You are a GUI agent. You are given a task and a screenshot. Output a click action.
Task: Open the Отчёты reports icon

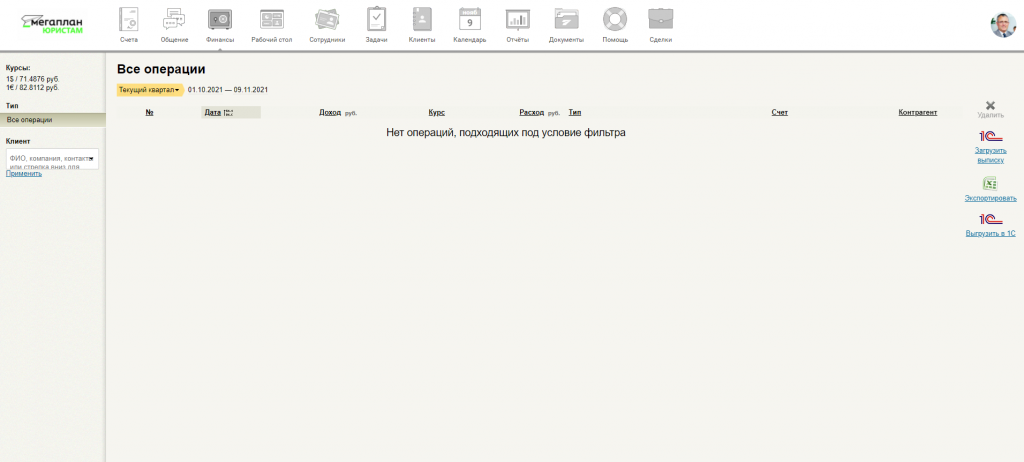(x=517, y=20)
